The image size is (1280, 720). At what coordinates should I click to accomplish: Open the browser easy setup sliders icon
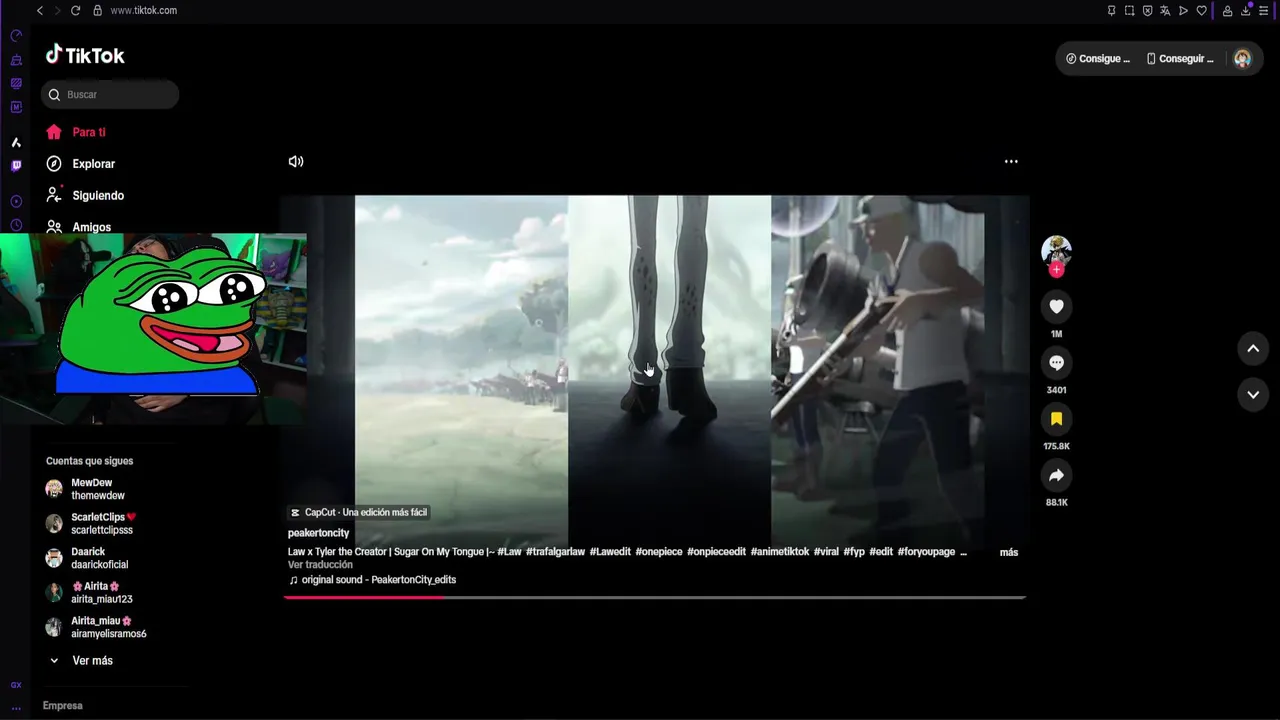[1264, 11]
